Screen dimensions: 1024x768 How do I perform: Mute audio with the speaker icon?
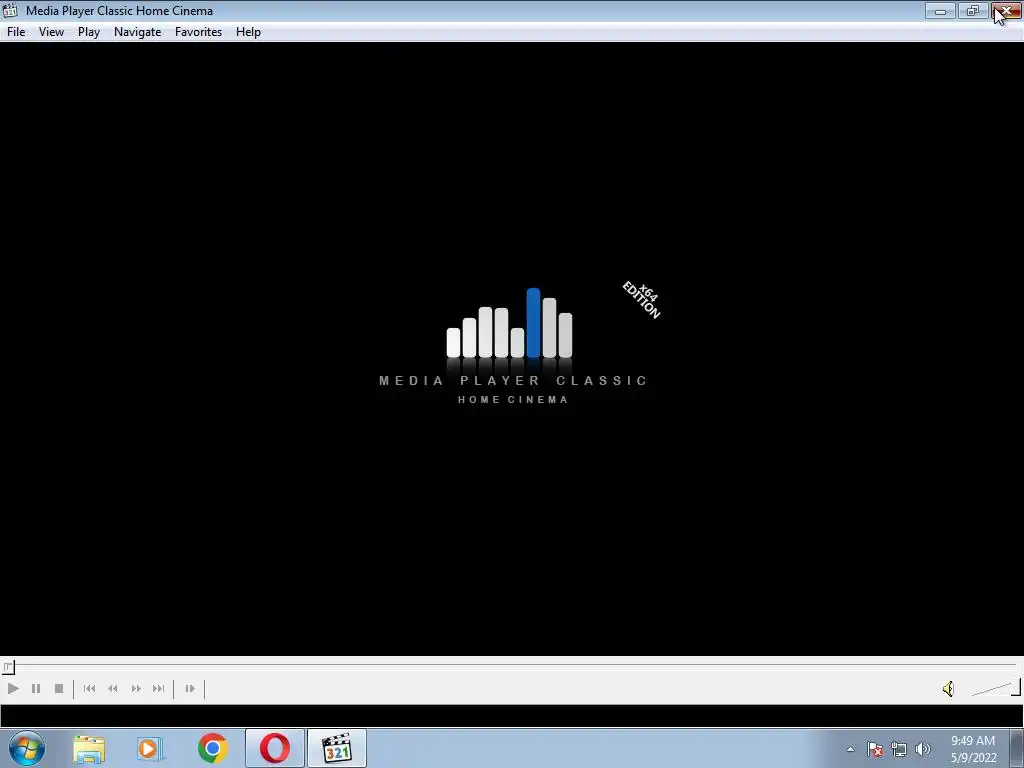click(948, 688)
